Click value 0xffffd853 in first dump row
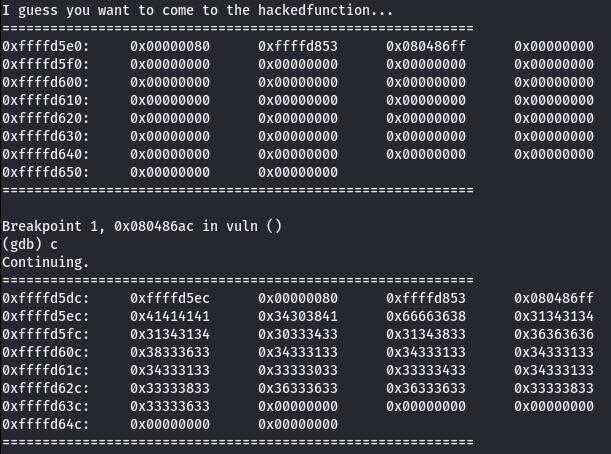The image size is (611, 454). [x=298, y=46]
